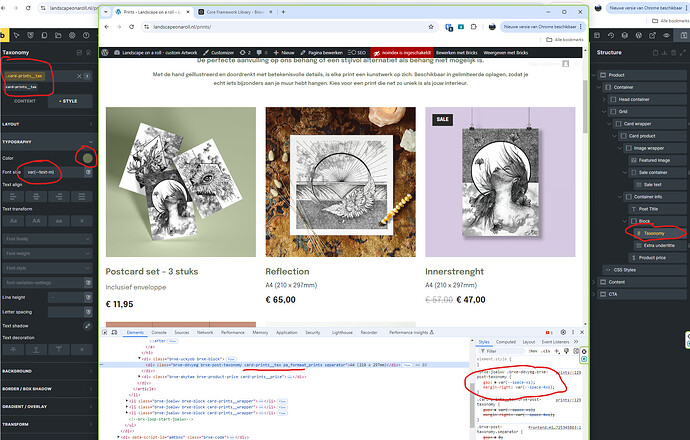Align text left in Typography
Image resolution: width=690 pixels, height=440 pixels.
pos(13,196)
